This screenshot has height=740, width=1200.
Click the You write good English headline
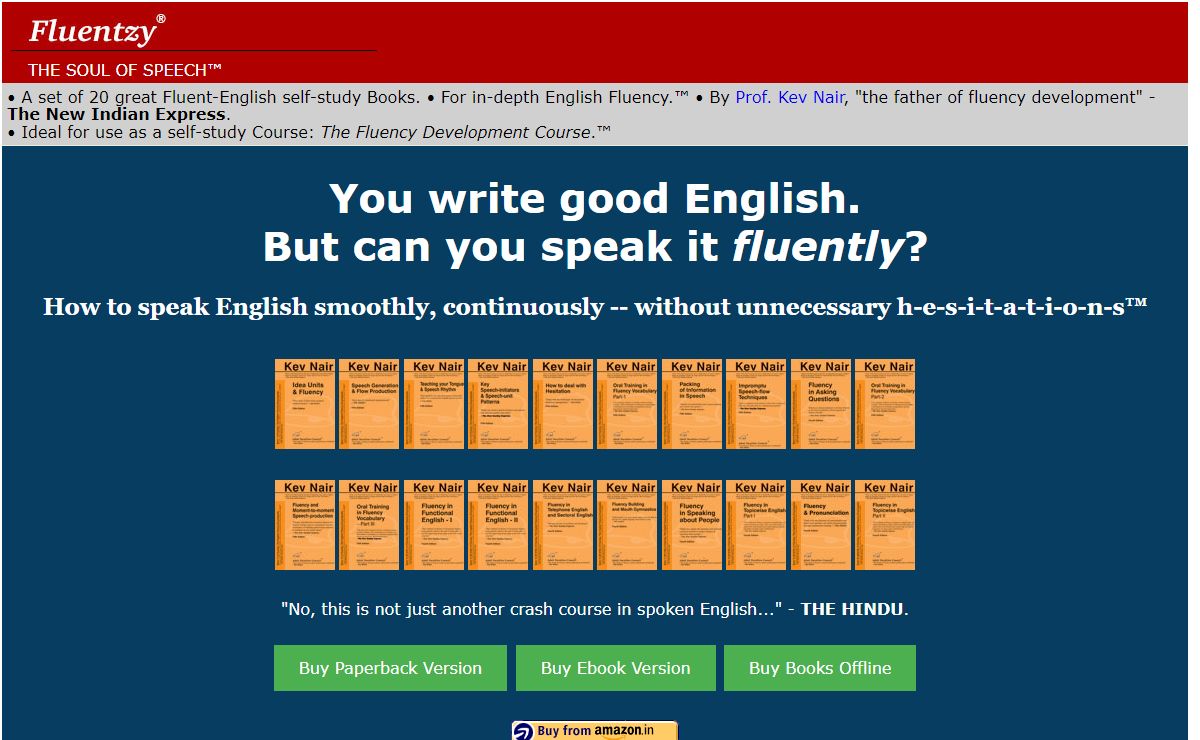(595, 199)
